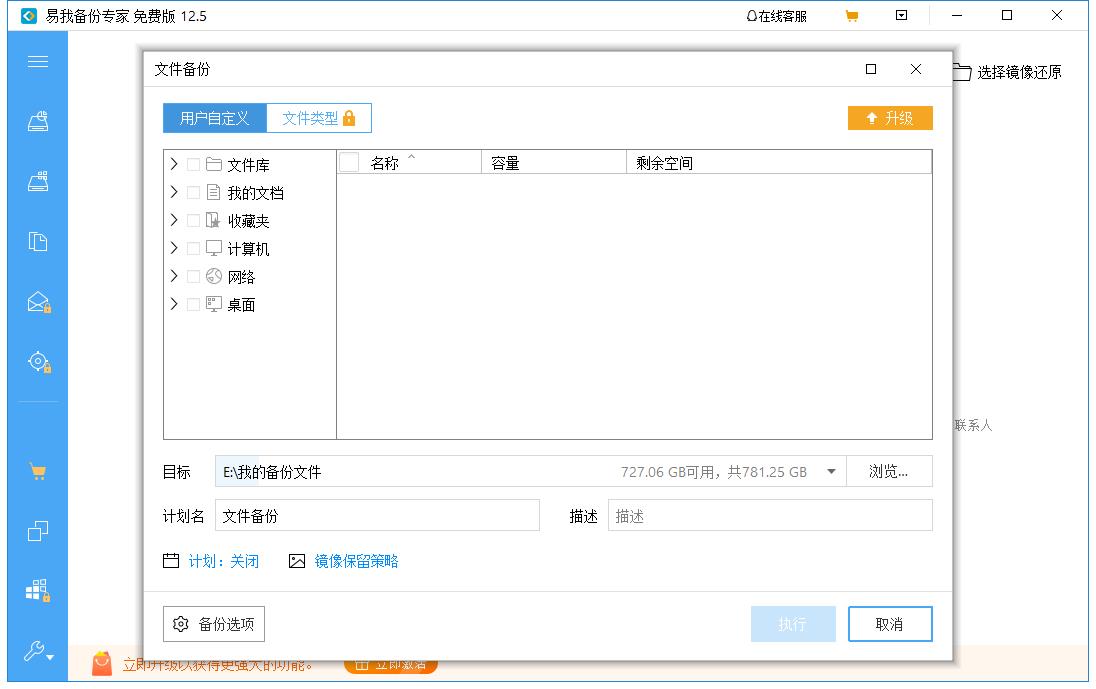Open 备份选项 backup options
This screenshot has height=689, width=1096.
(214, 624)
